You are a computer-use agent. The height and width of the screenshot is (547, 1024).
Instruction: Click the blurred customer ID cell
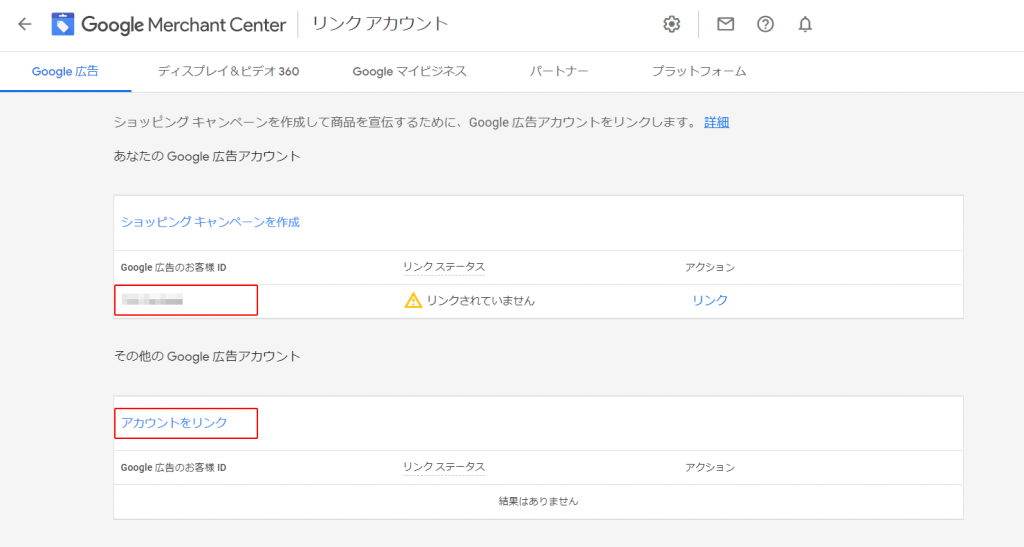(186, 300)
